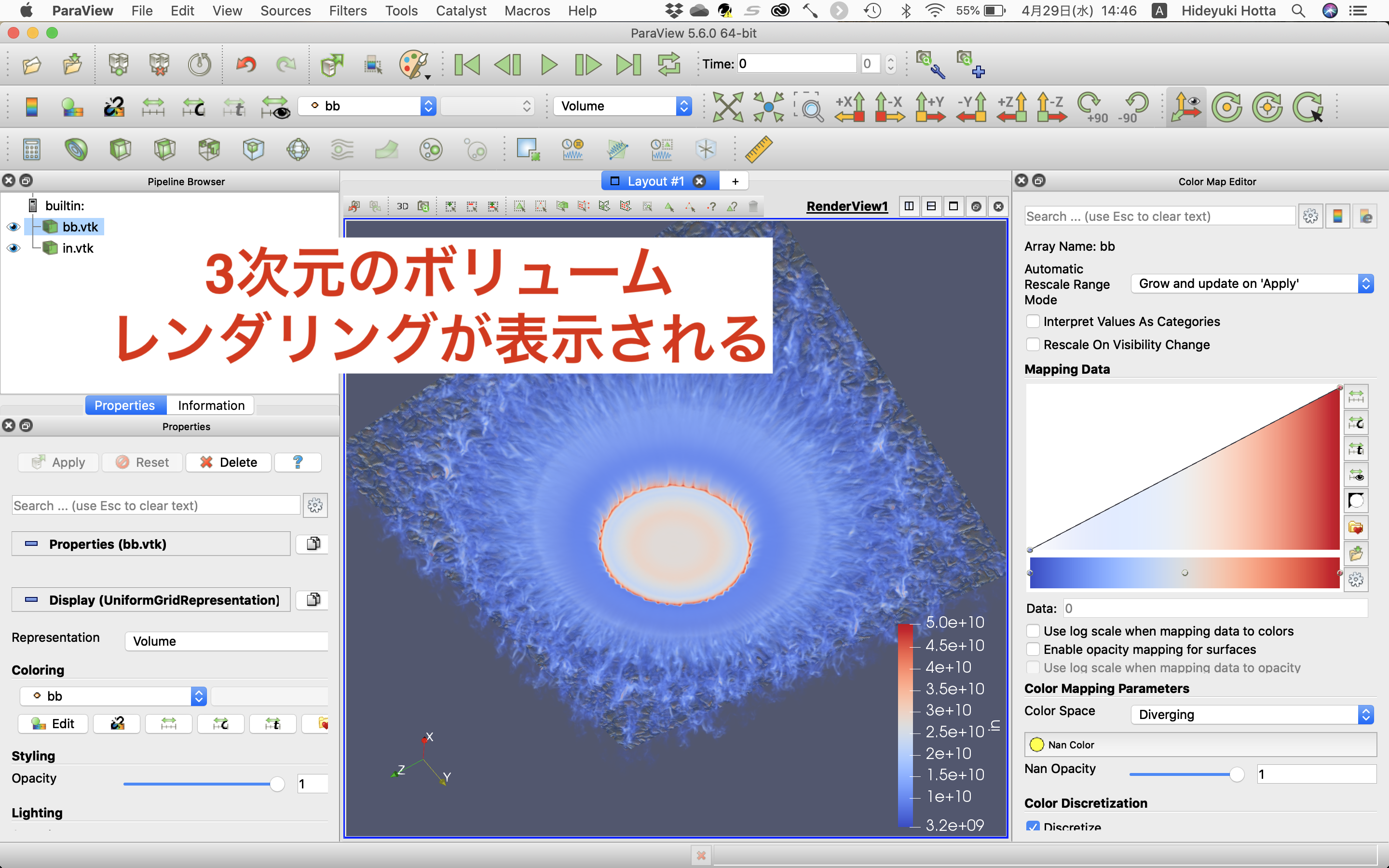Open the Macros menu
Screen dimensions: 1389x868
[527, 10]
